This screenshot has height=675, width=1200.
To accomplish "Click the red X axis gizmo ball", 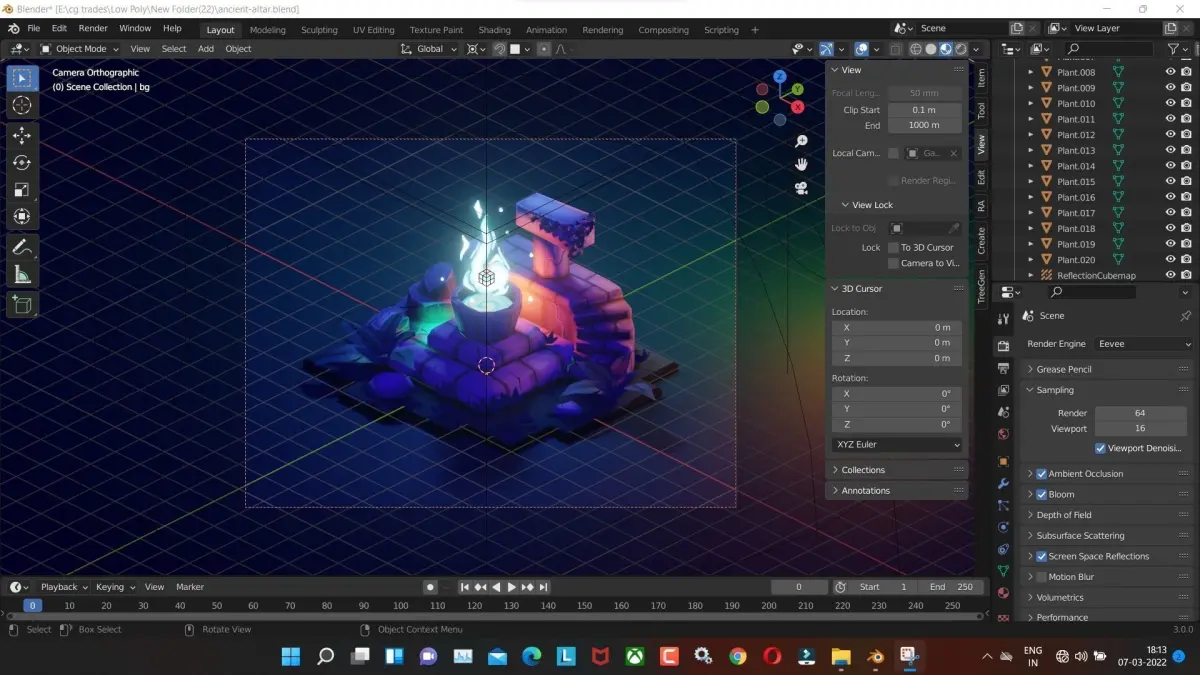I will tap(798, 106).
